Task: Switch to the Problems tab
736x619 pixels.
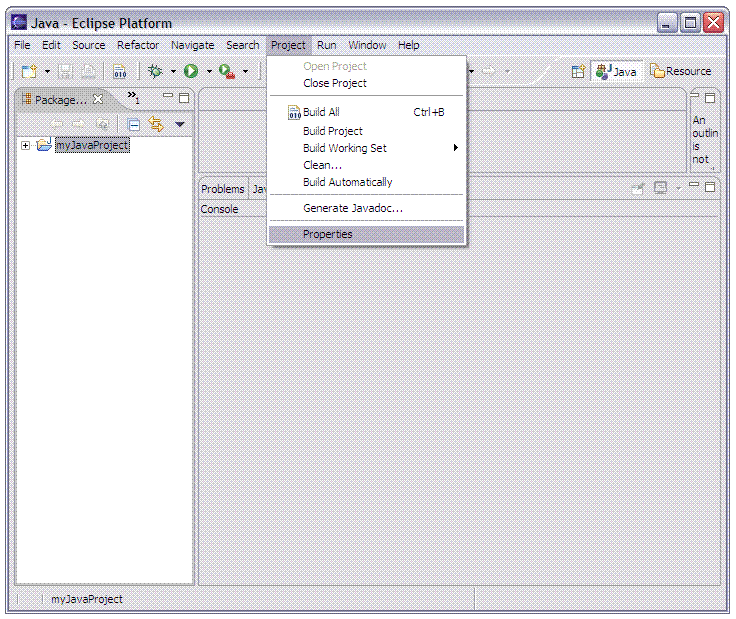Action: coord(222,189)
